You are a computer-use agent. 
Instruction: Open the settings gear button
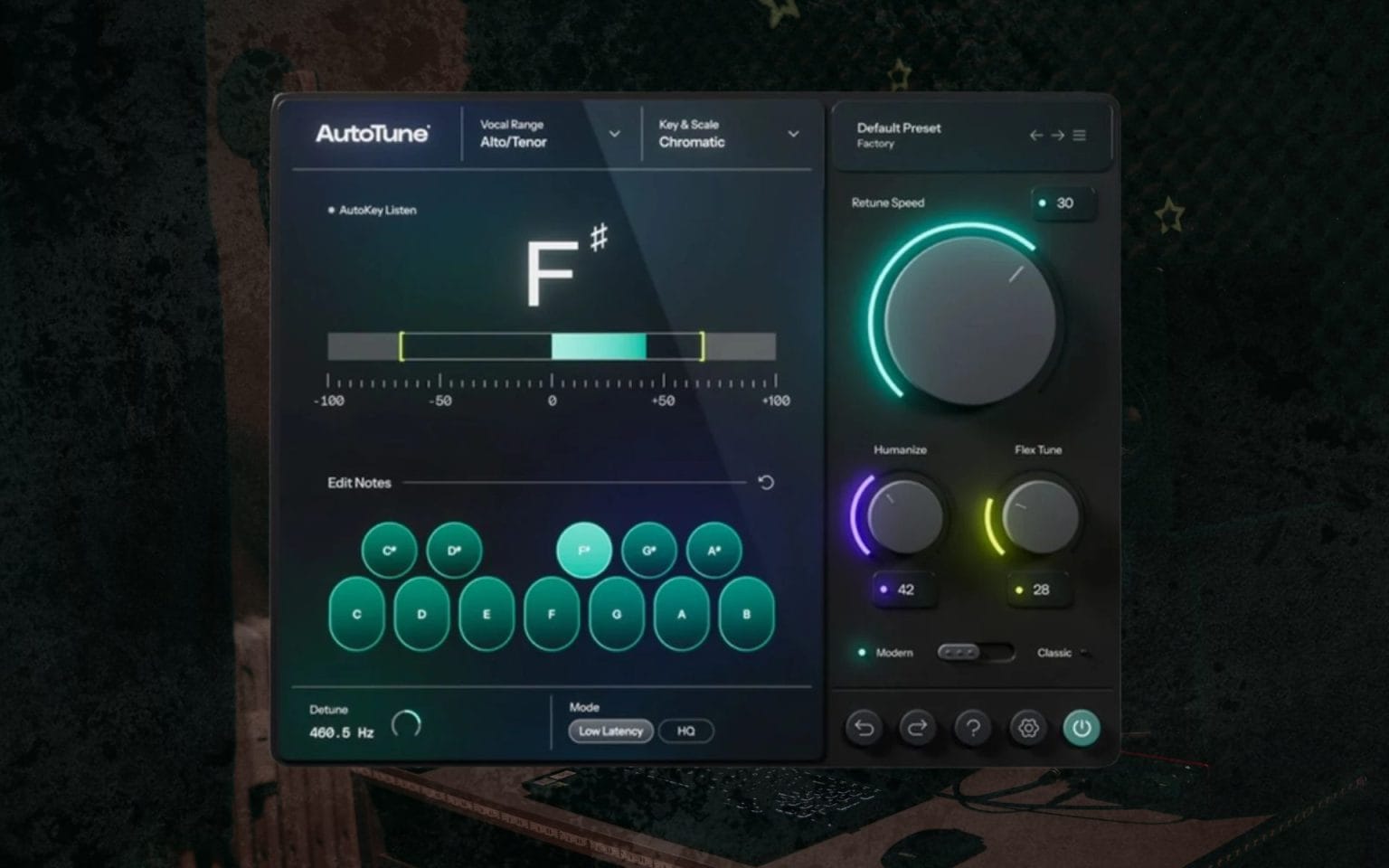point(1027,728)
